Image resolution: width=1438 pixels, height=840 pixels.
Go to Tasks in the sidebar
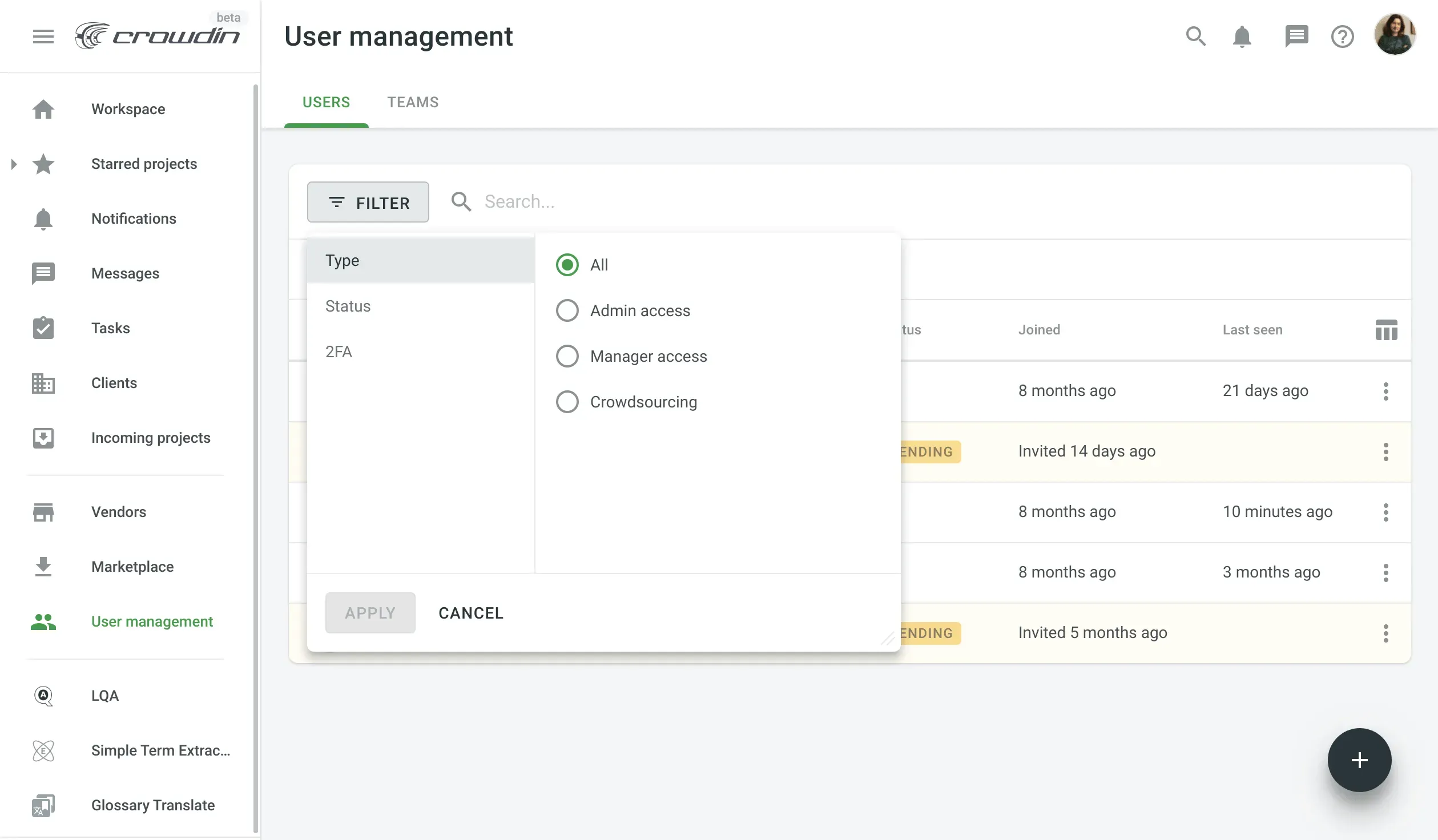[110, 328]
